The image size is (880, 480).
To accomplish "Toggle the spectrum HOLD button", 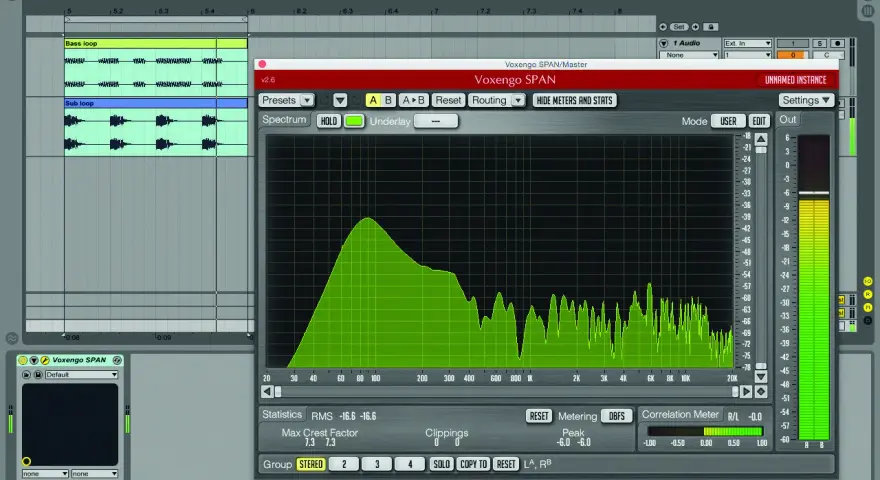I will [x=329, y=121].
